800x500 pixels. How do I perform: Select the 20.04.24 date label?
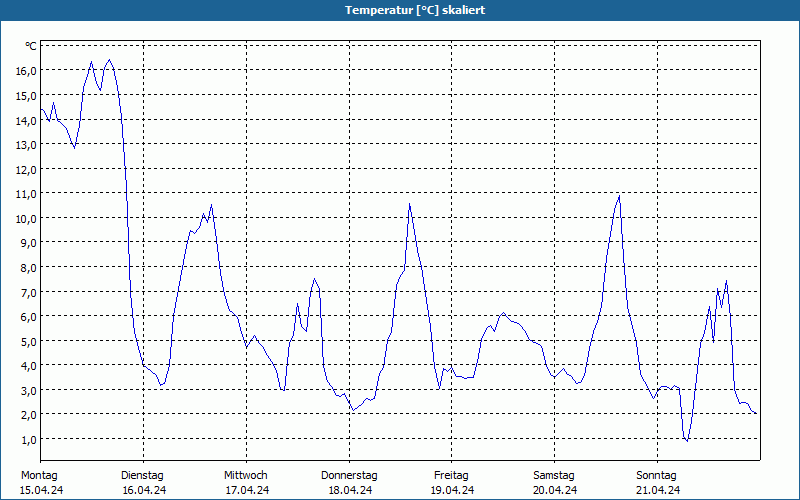point(555,490)
